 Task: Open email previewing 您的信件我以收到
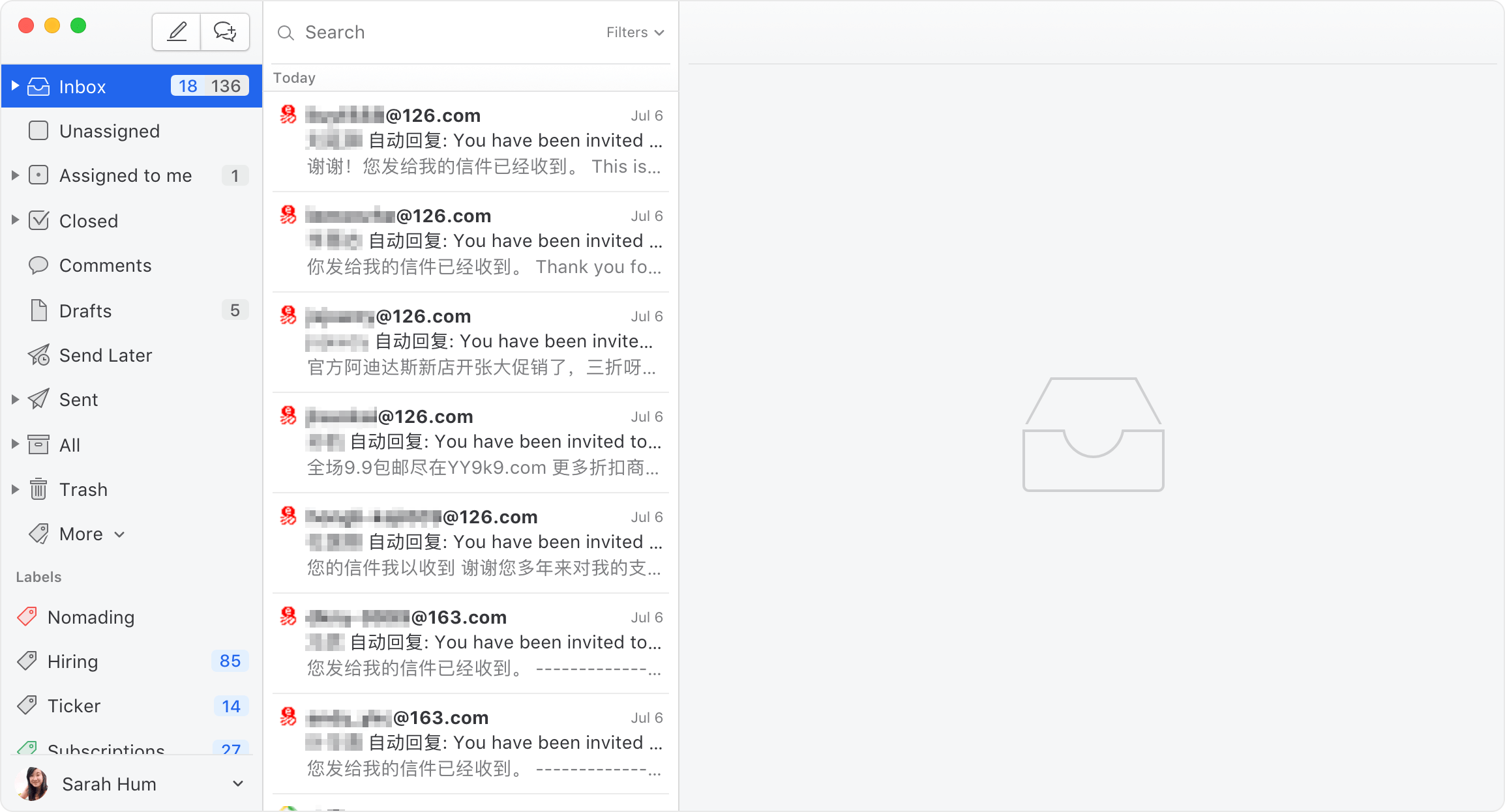point(471,543)
